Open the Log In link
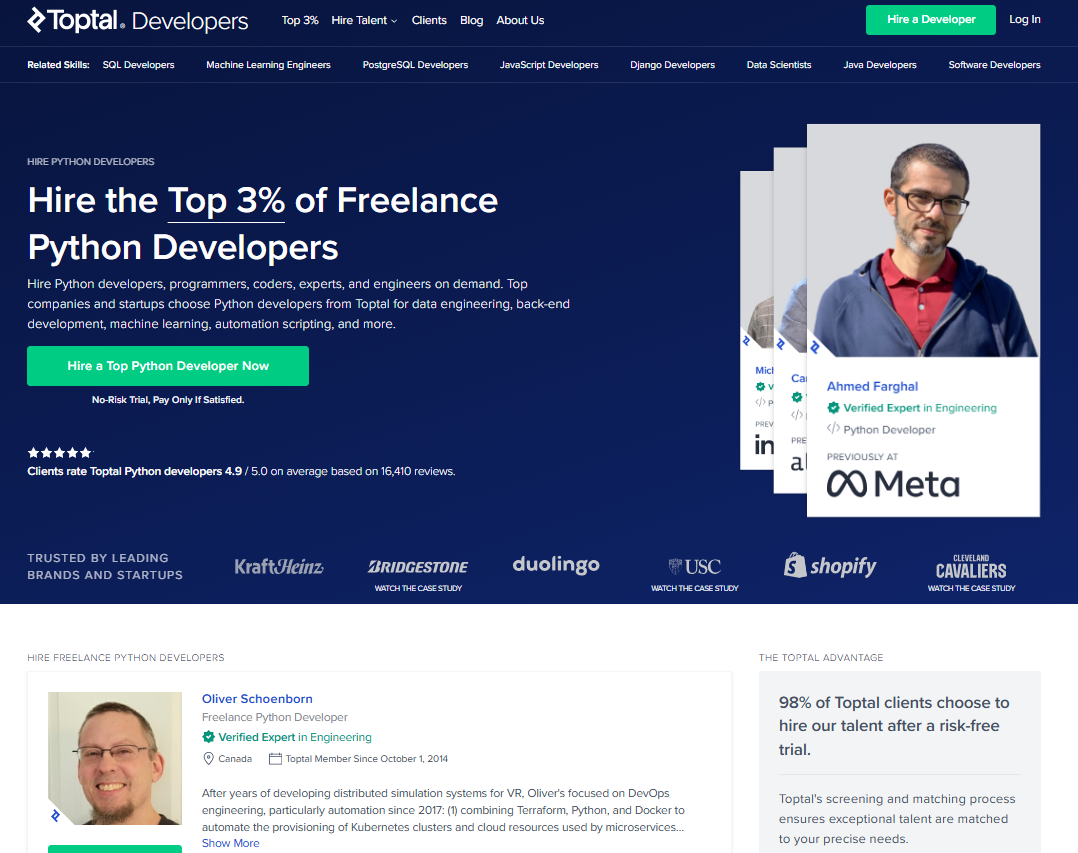Screen dimensions: 1078x853 click(1024, 19)
